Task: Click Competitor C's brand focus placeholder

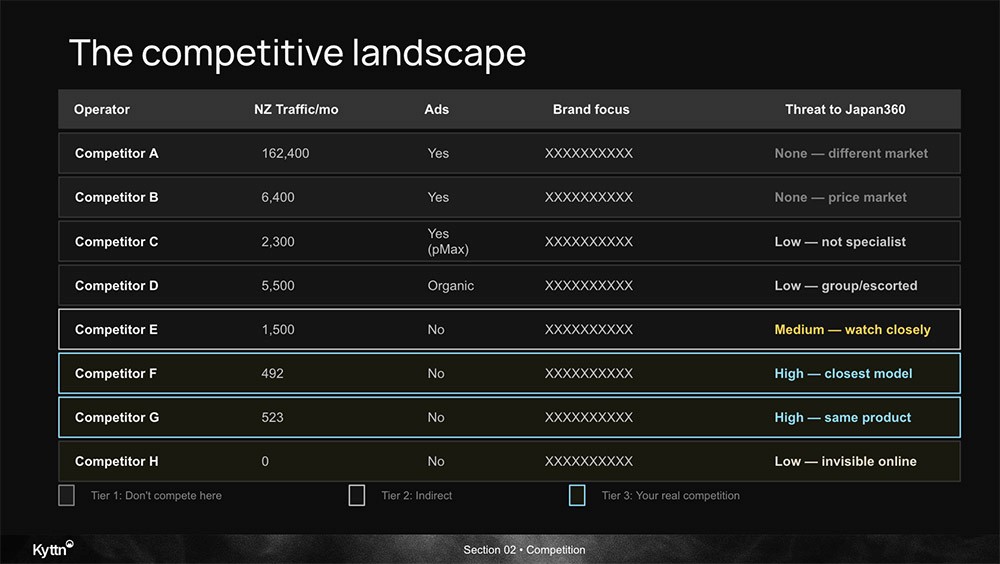Action: pos(589,242)
